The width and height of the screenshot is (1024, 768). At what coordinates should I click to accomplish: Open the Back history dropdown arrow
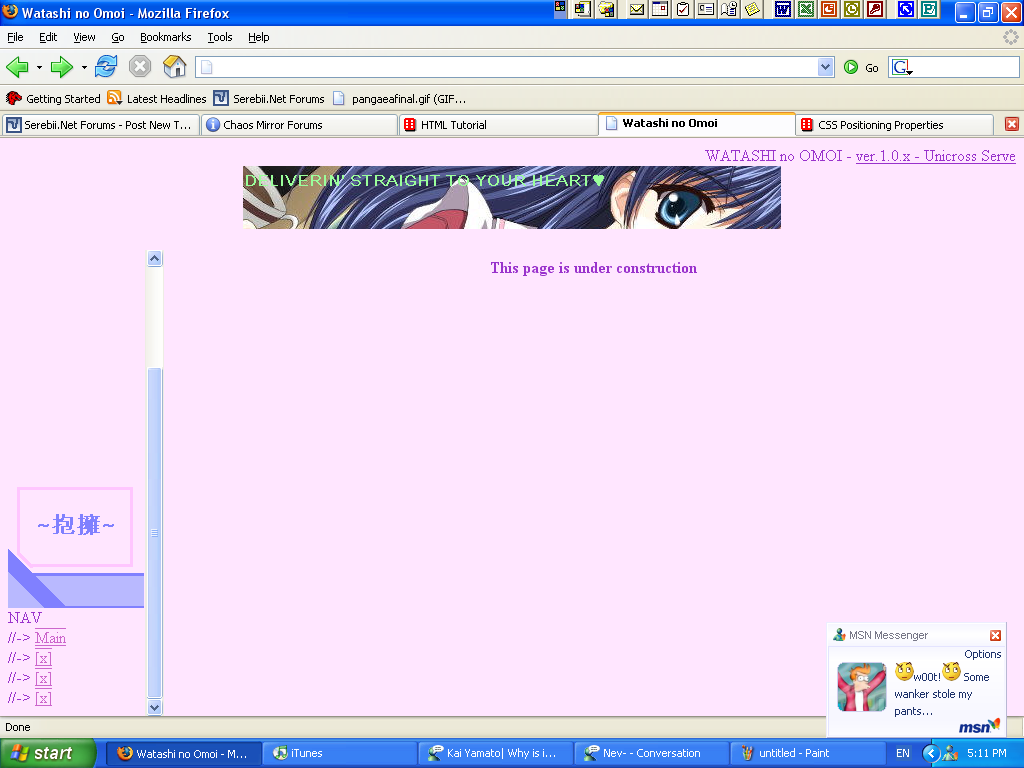tap(39, 67)
